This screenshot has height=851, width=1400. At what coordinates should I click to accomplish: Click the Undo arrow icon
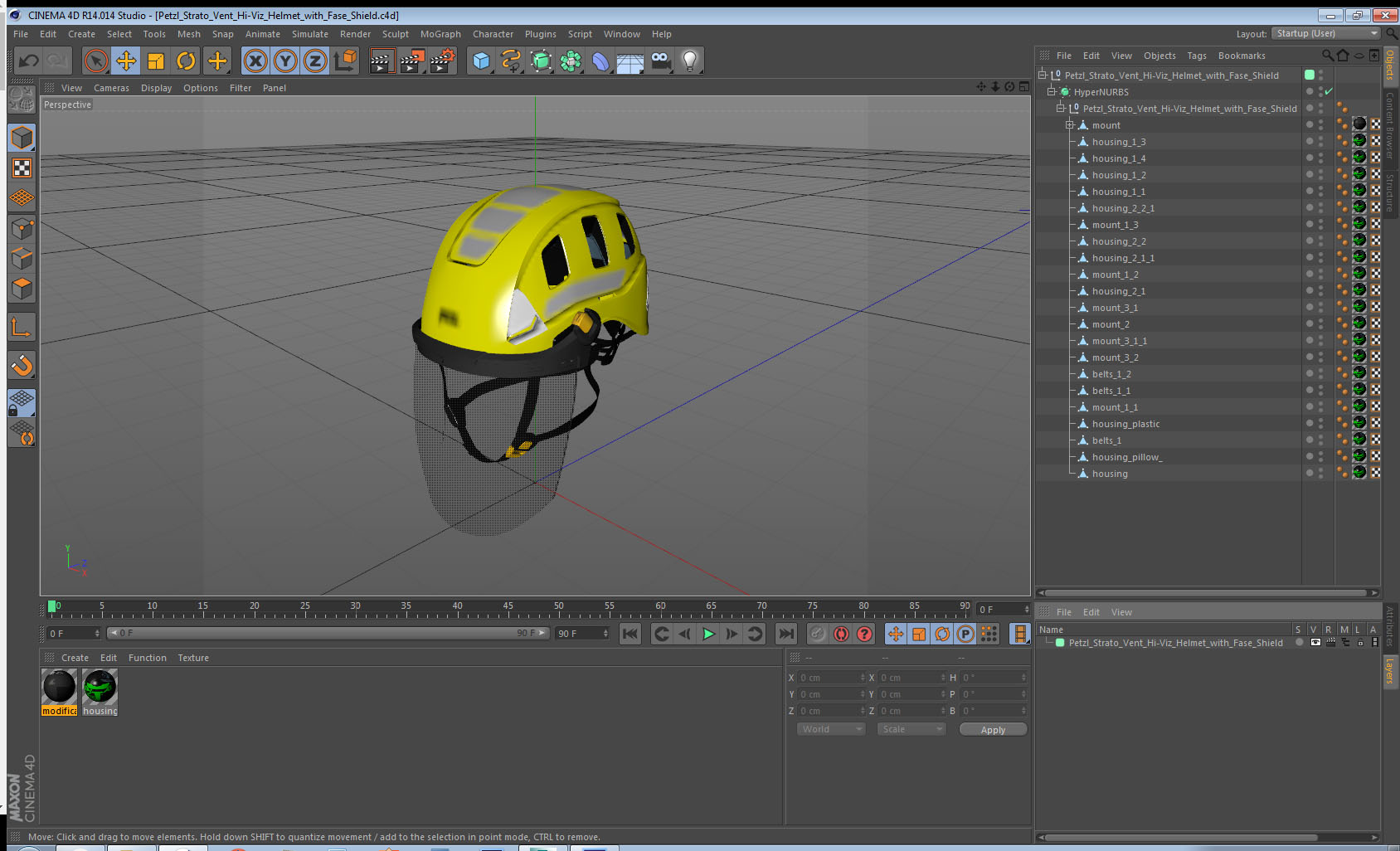[x=29, y=61]
